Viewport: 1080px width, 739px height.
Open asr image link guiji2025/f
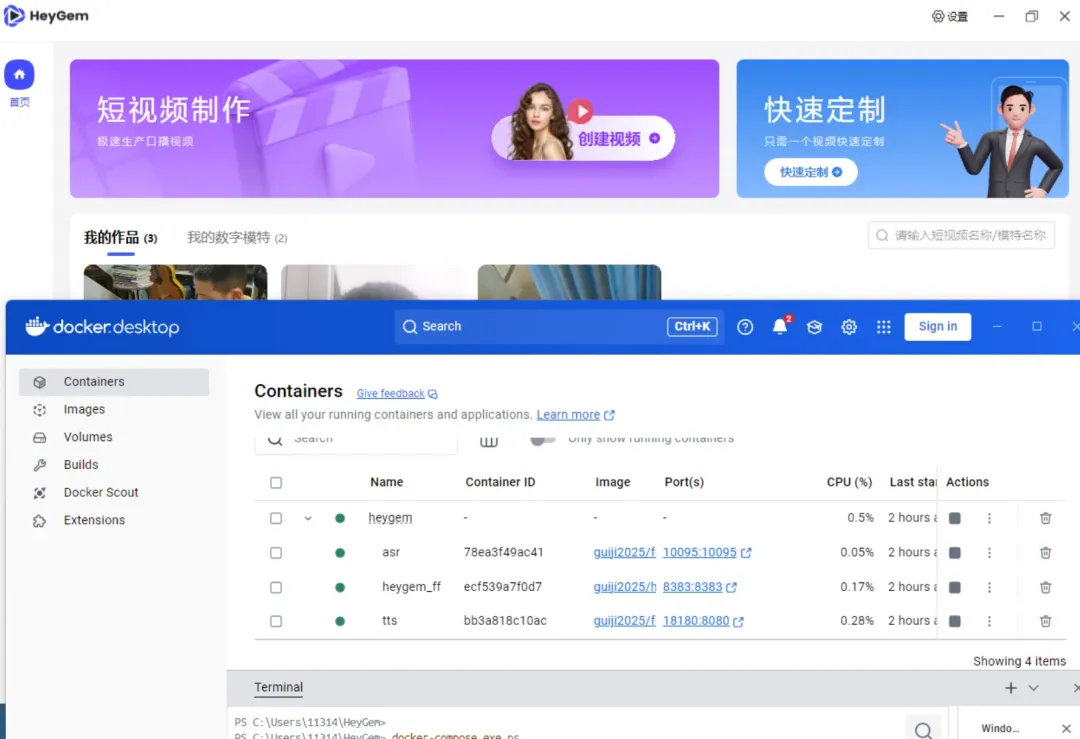coord(624,552)
